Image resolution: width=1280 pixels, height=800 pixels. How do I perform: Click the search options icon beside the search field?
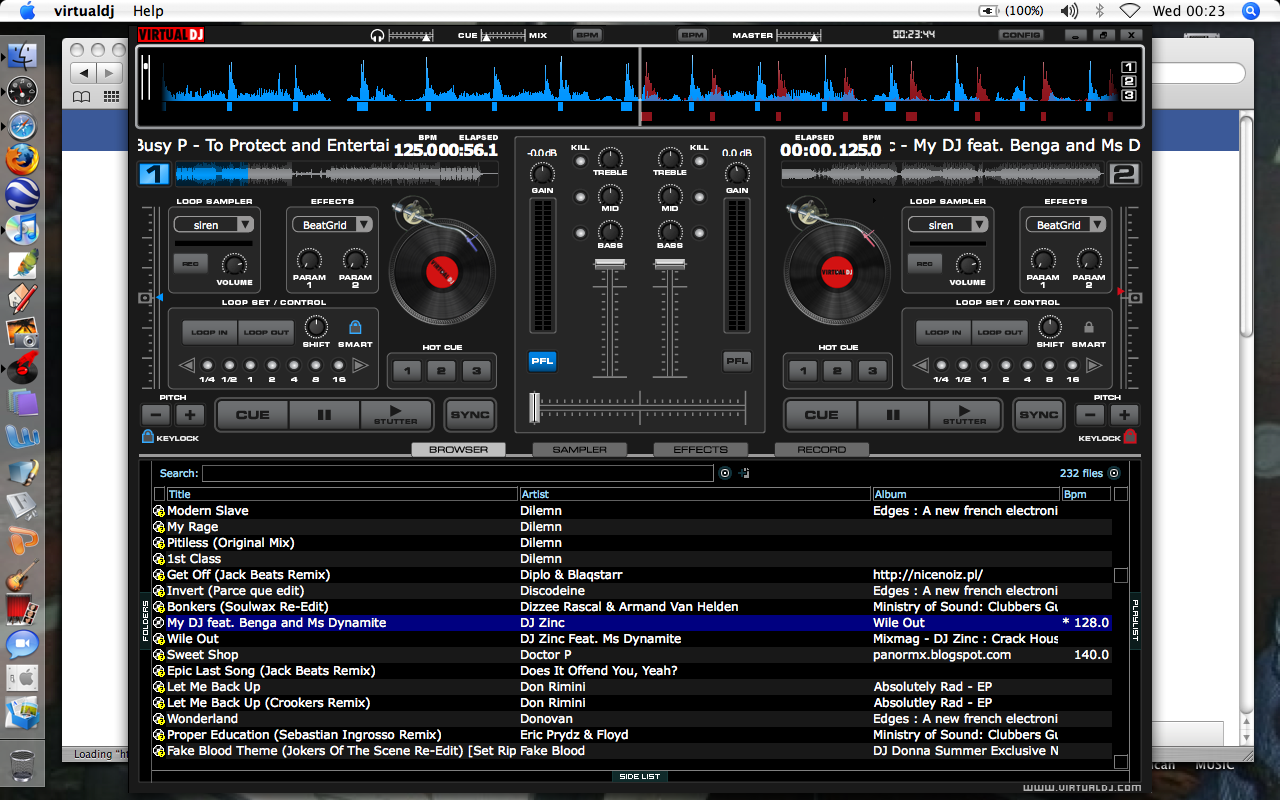click(725, 473)
